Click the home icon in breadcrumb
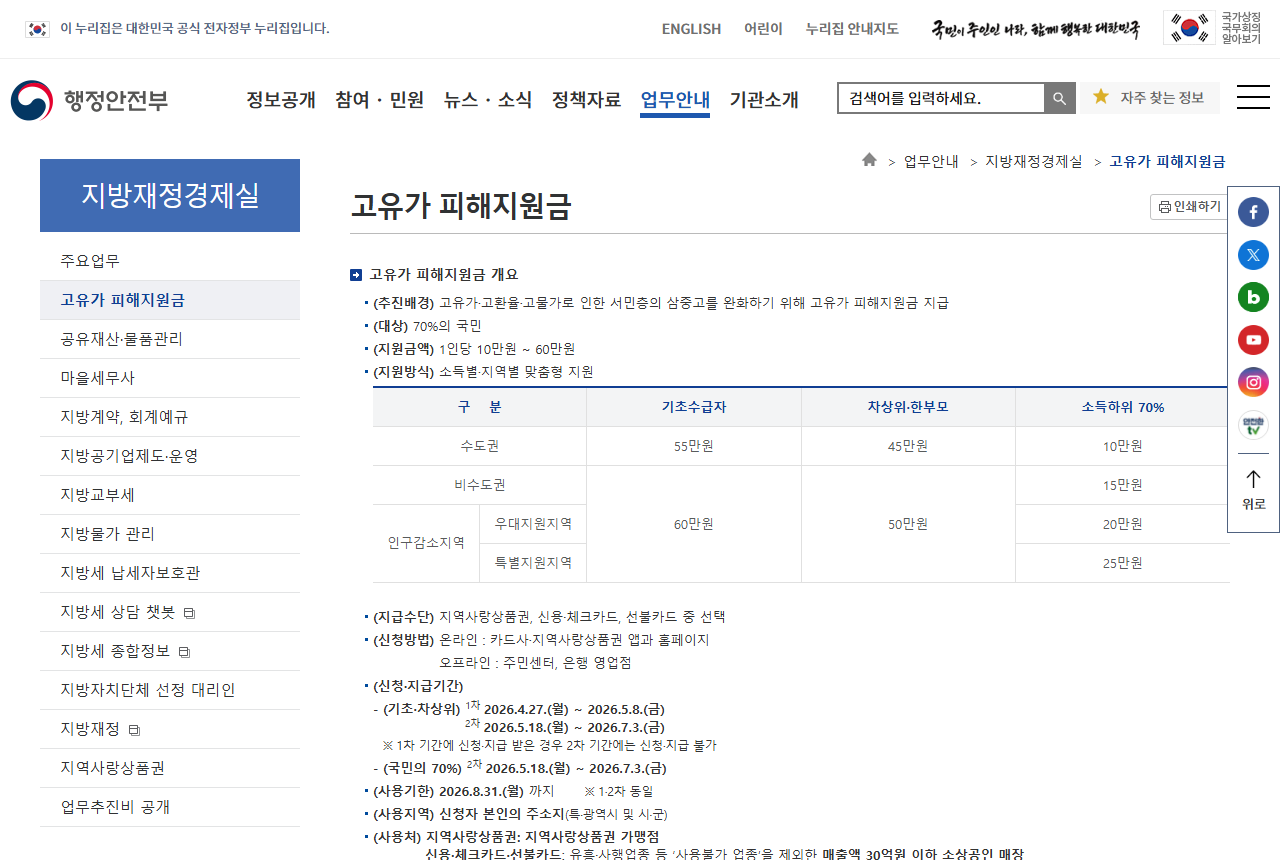This screenshot has height=860, width=1280. (x=869, y=160)
